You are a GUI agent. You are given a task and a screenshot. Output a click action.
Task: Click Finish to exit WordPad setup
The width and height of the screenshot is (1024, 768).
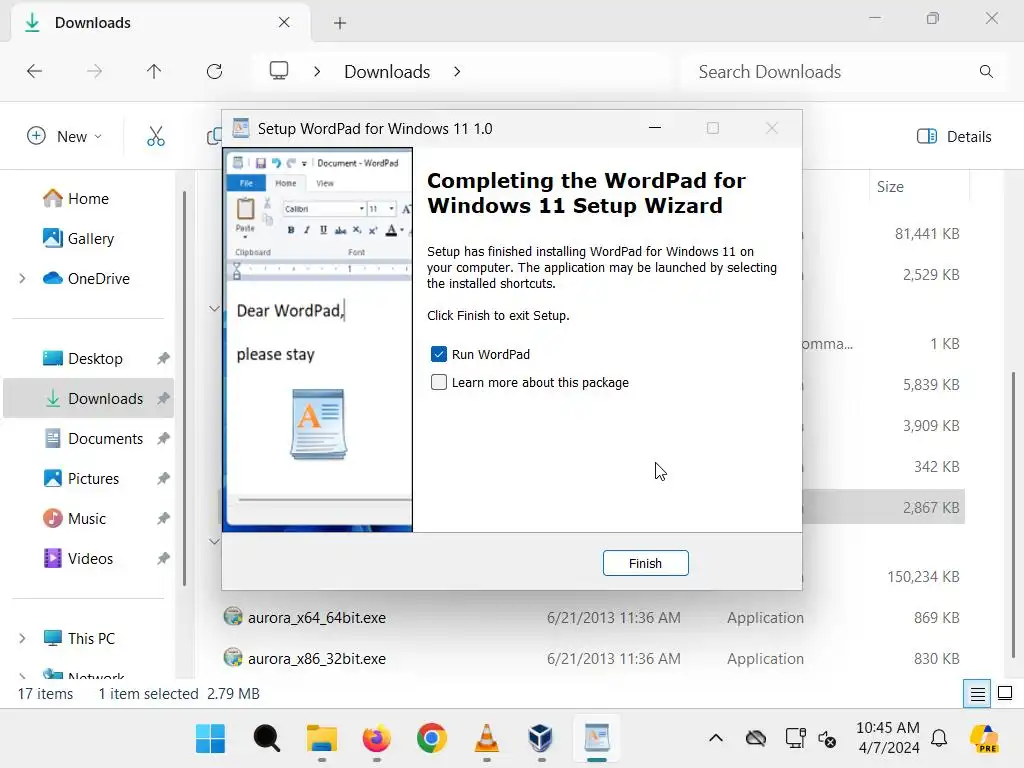pos(645,563)
